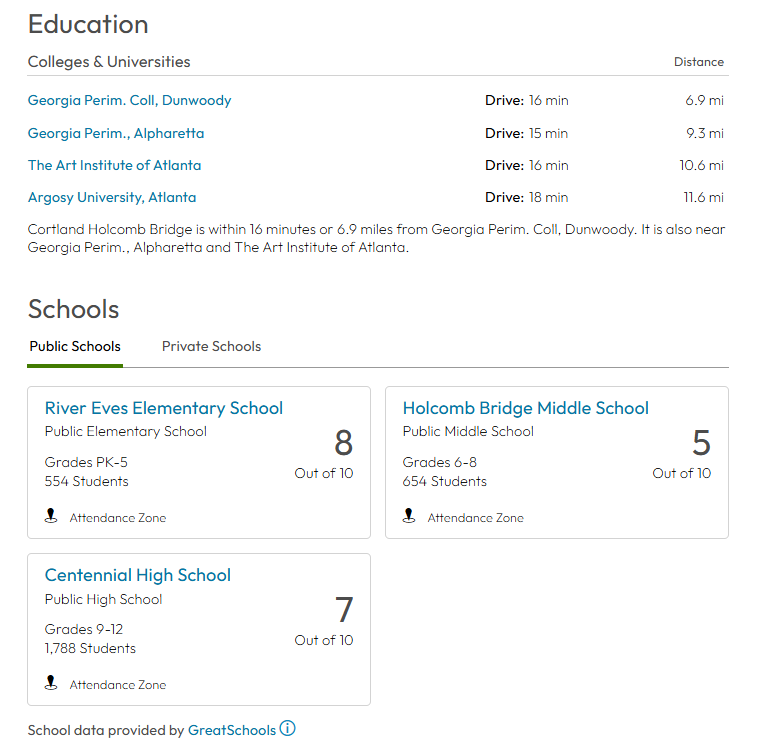Open Centennial High School link

pos(138,575)
